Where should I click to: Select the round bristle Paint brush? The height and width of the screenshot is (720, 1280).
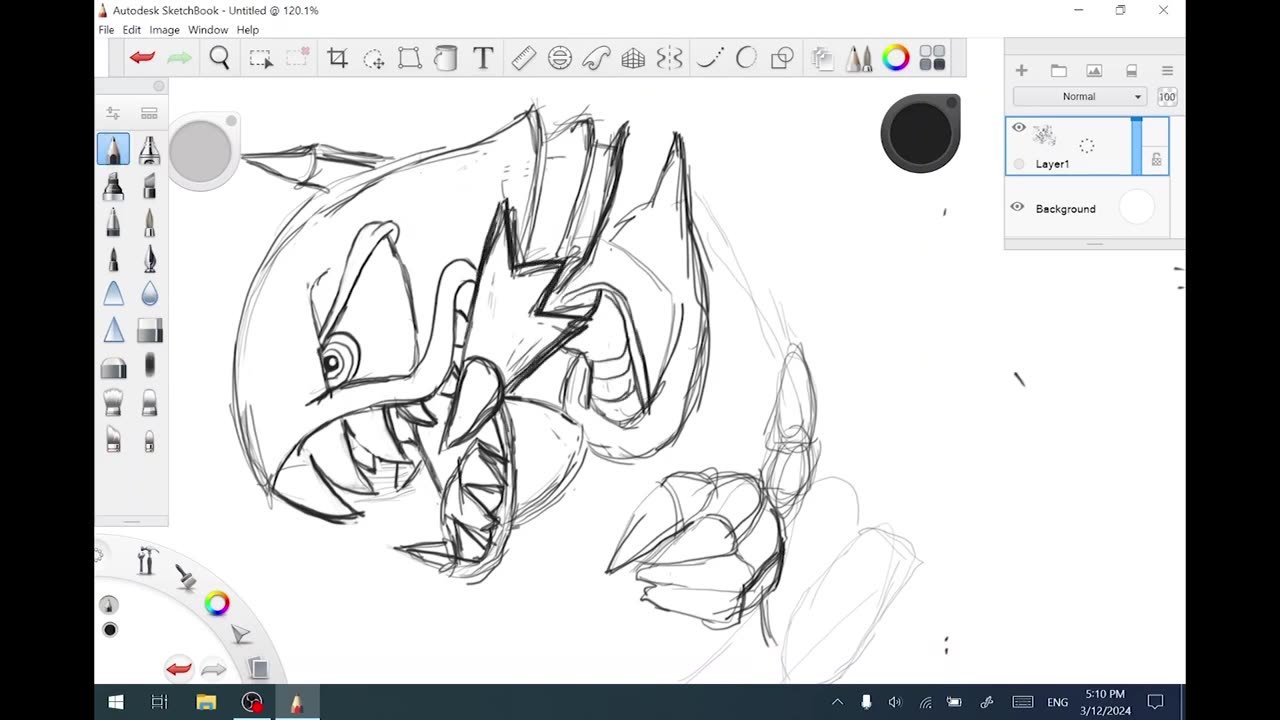(x=113, y=402)
